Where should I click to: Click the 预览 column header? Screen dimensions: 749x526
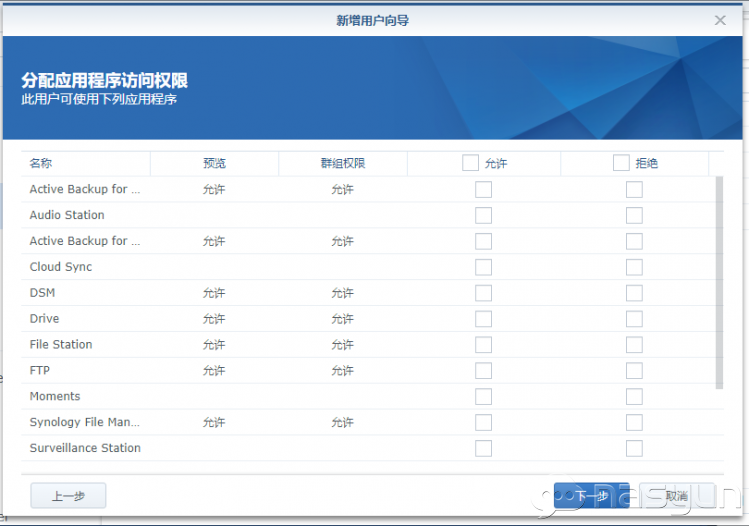click(x=214, y=163)
